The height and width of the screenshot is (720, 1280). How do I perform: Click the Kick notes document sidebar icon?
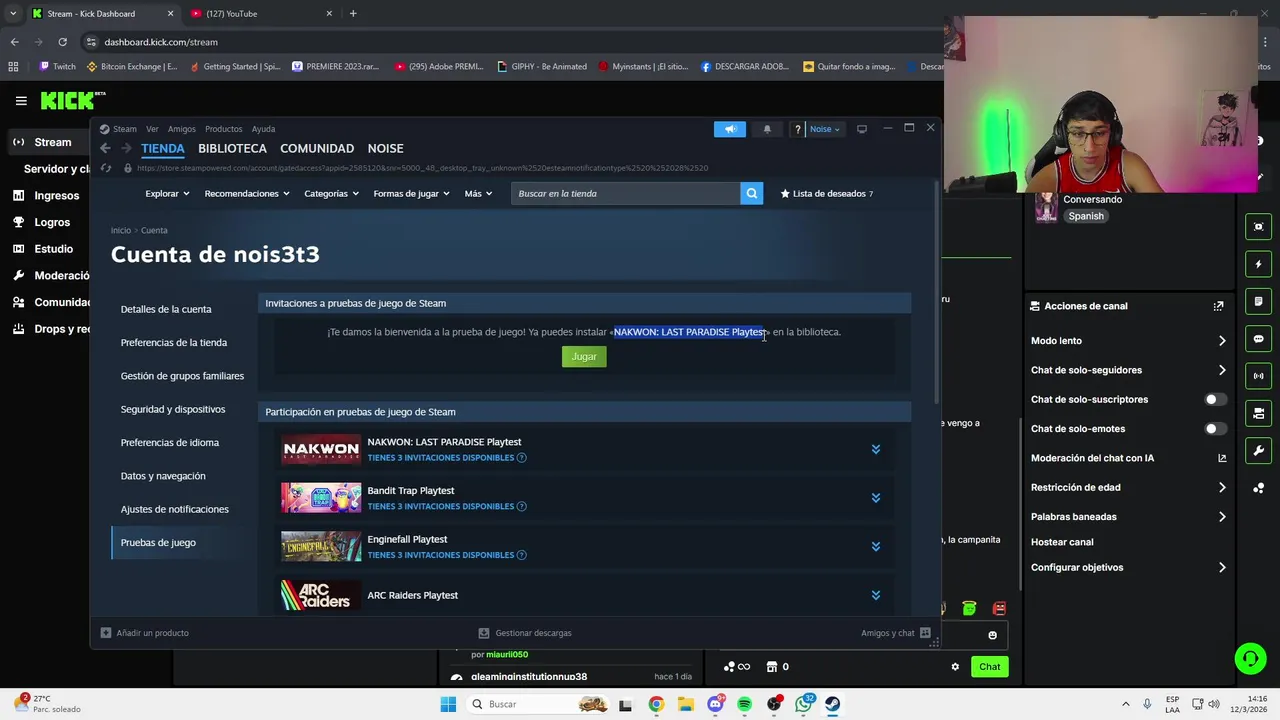point(1259,301)
